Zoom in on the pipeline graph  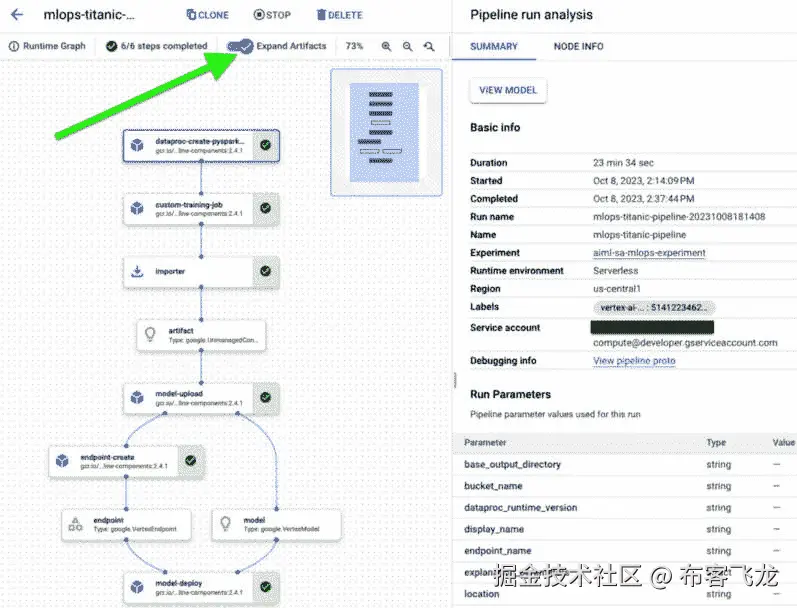point(386,46)
